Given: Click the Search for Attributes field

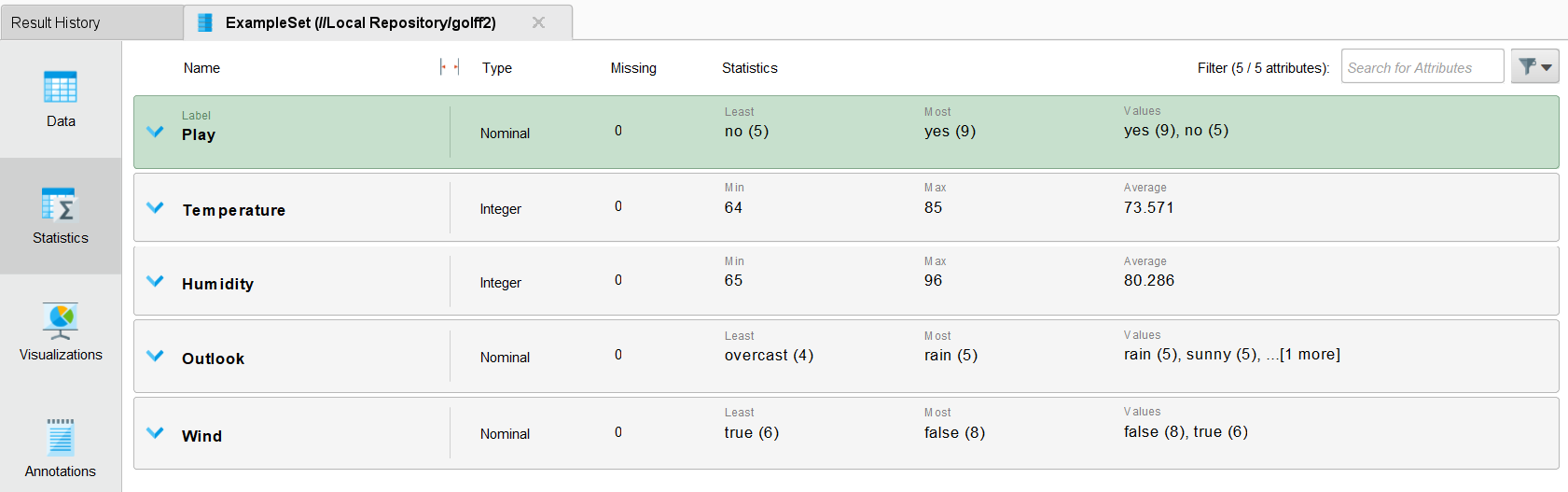Looking at the screenshot, I should coord(1421,67).
